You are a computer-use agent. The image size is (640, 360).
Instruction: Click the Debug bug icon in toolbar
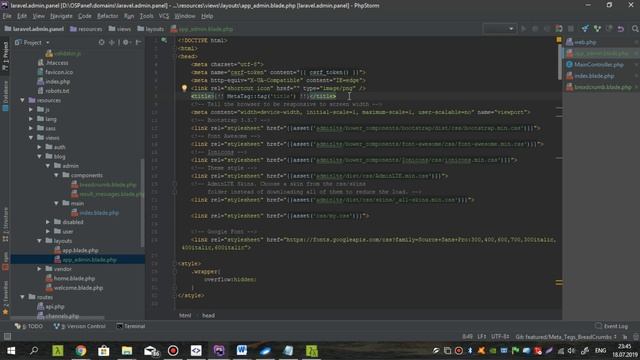(535, 29)
